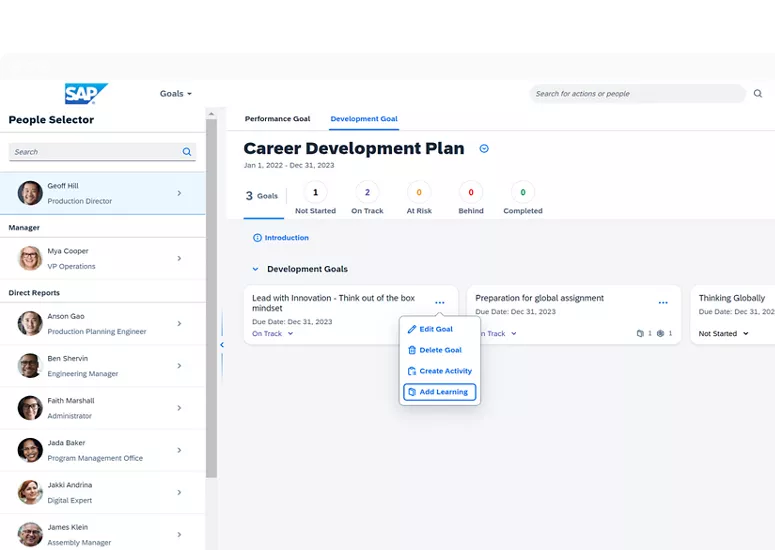Viewport: 775px width, 550px height.
Task: Switch to the Performance Goal tab
Action: (x=277, y=119)
